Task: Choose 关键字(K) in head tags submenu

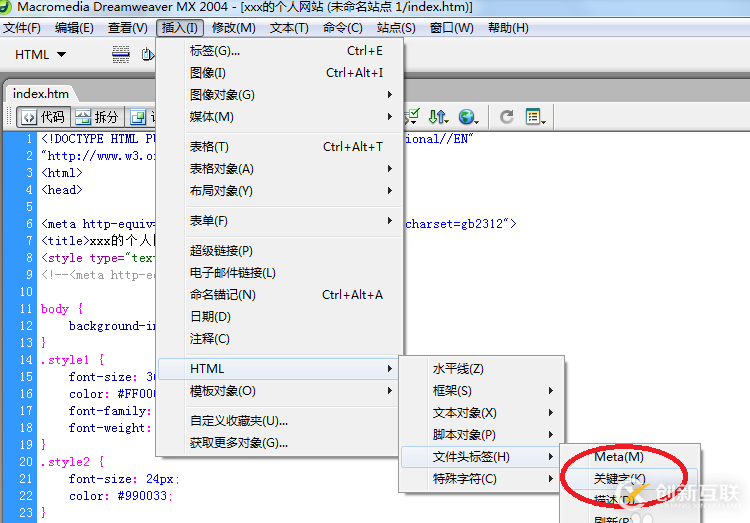Action: click(629, 478)
